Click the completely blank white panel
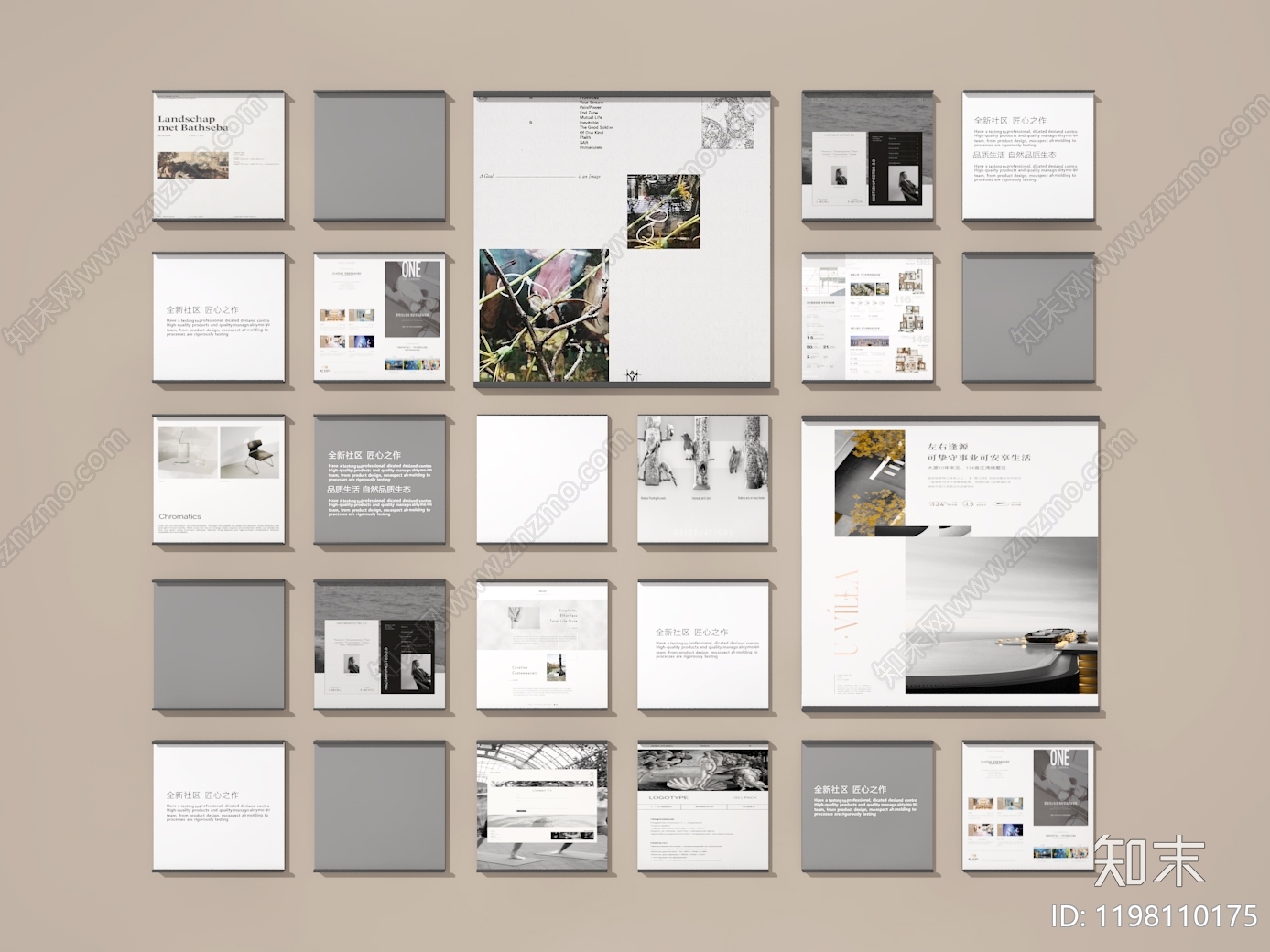 [x=542, y=480]
